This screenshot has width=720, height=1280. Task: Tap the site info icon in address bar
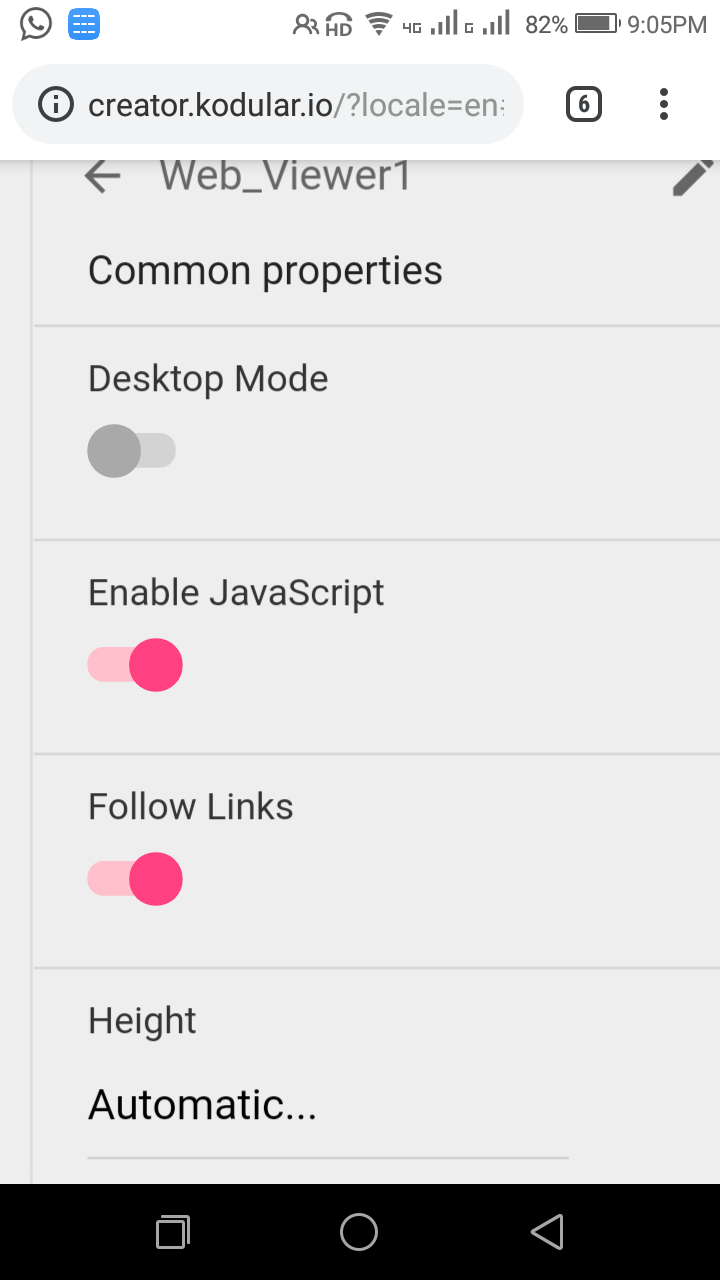click(x=56, y=104)
